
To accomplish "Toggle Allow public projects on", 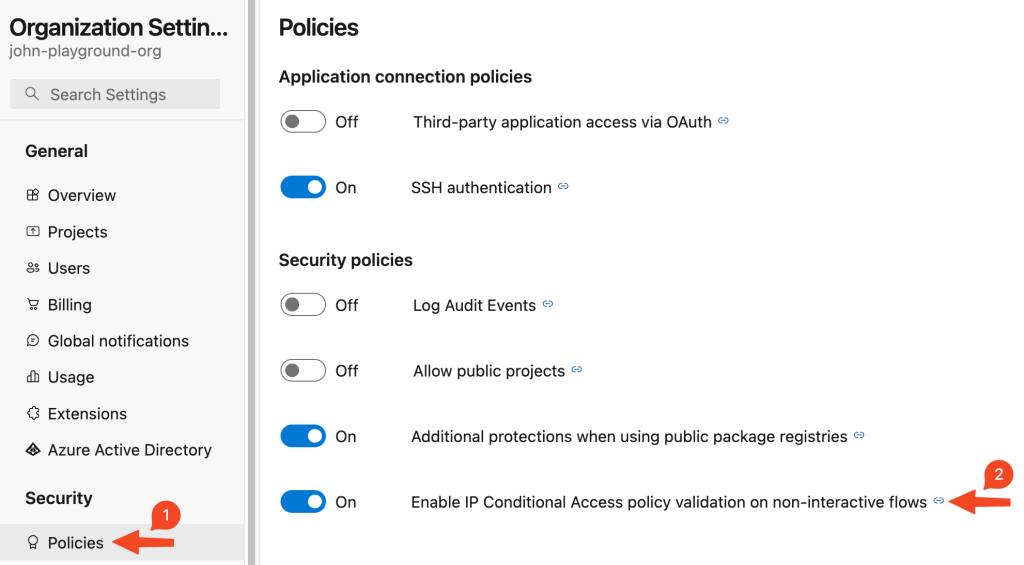I will [303, 371].
